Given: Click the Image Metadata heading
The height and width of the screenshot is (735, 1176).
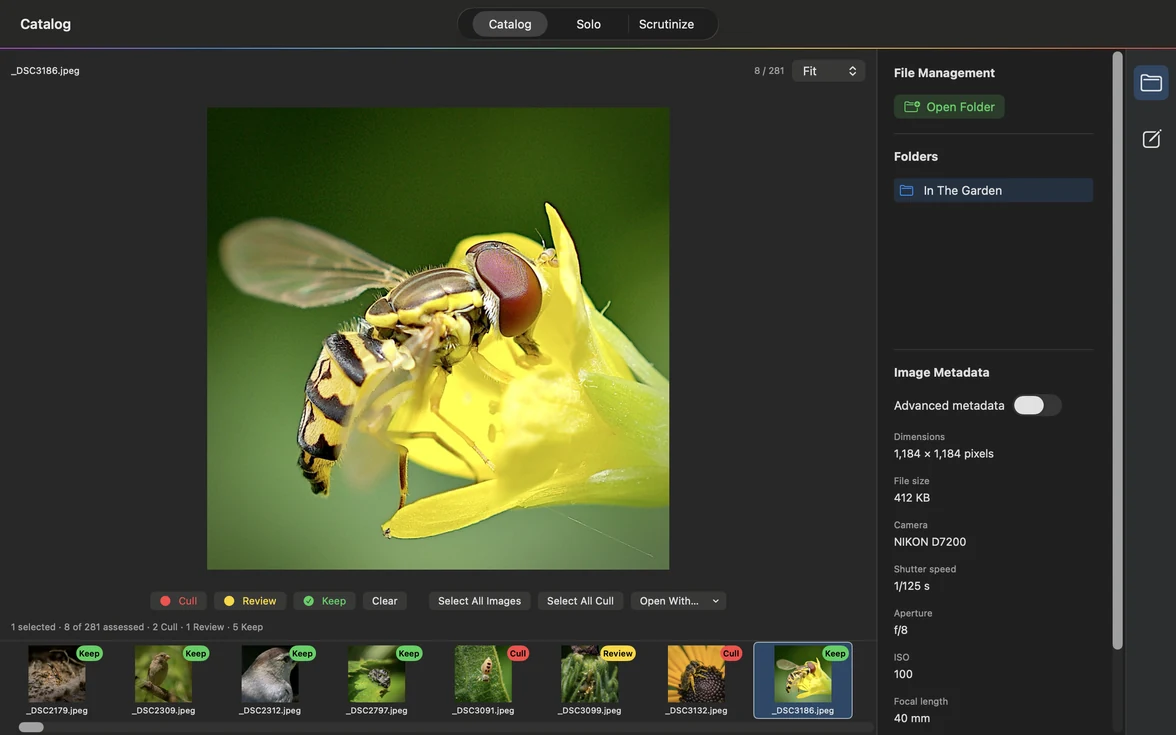Looking at the screenshot, I should (941, 372).
